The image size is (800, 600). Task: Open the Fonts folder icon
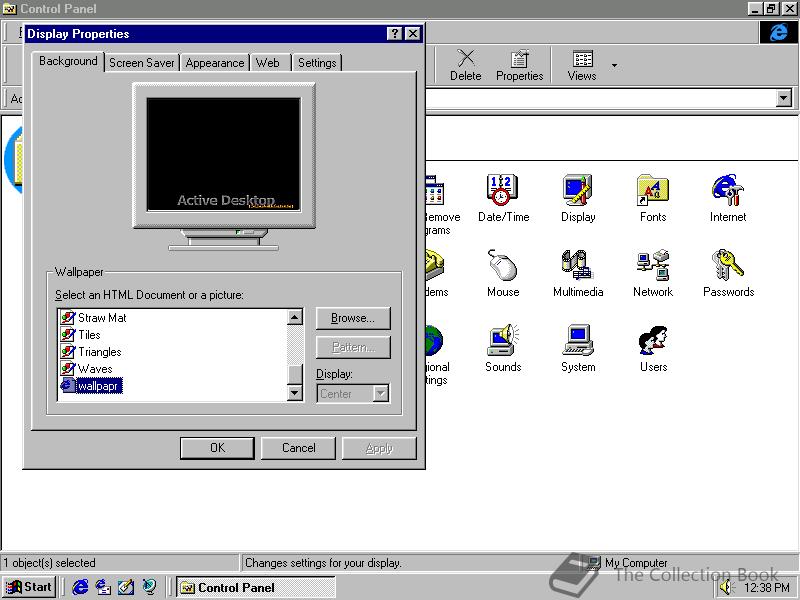[653, 198]
